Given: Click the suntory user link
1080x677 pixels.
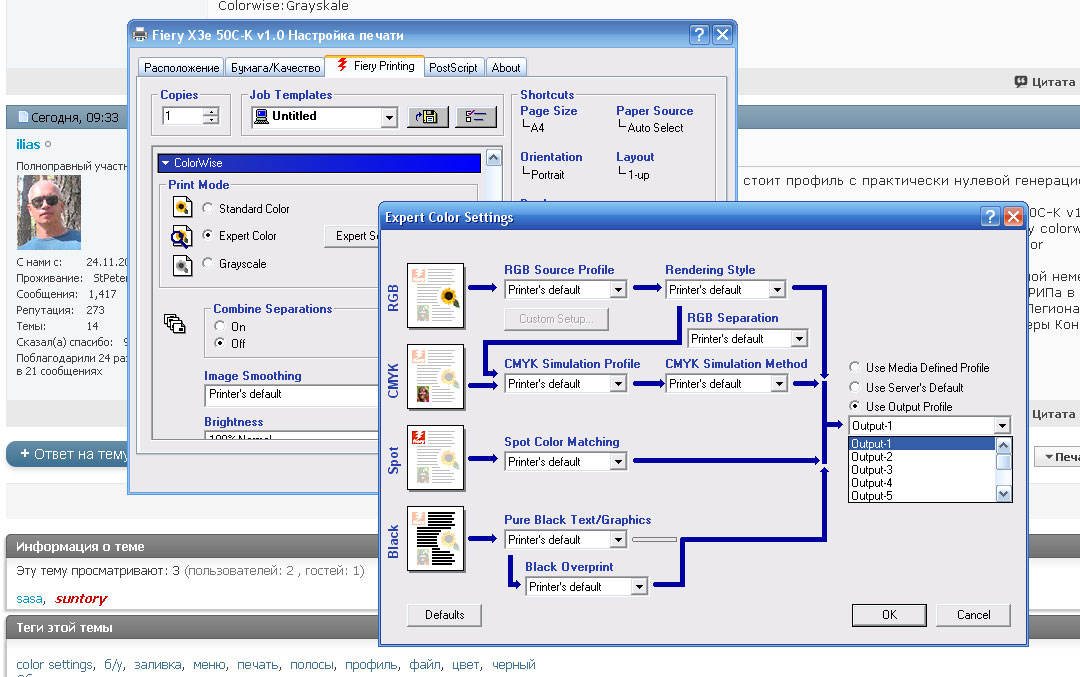Looking at the screenshot, I should [x=81, y=598].
